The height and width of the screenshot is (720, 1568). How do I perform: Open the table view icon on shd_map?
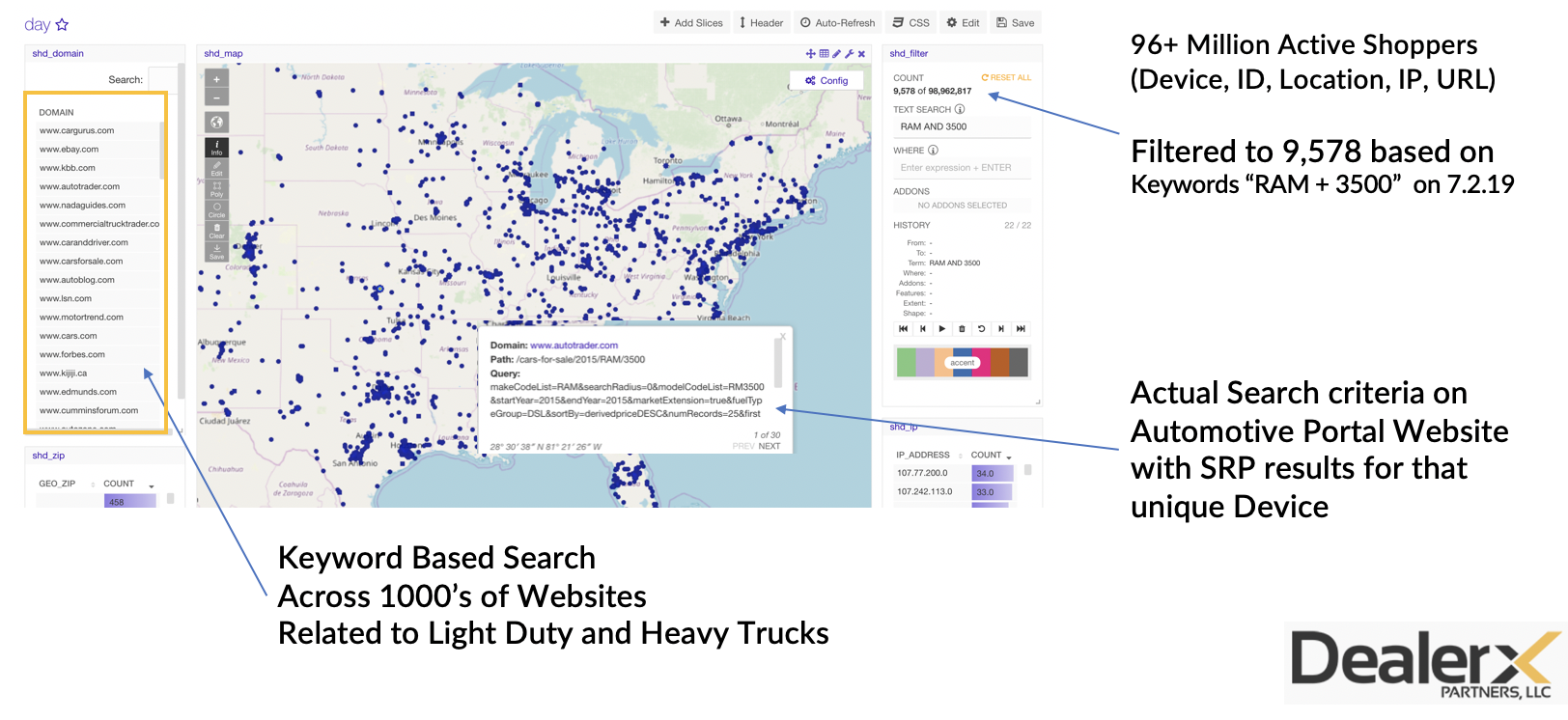pyautogui.click(x=824, y=54)
